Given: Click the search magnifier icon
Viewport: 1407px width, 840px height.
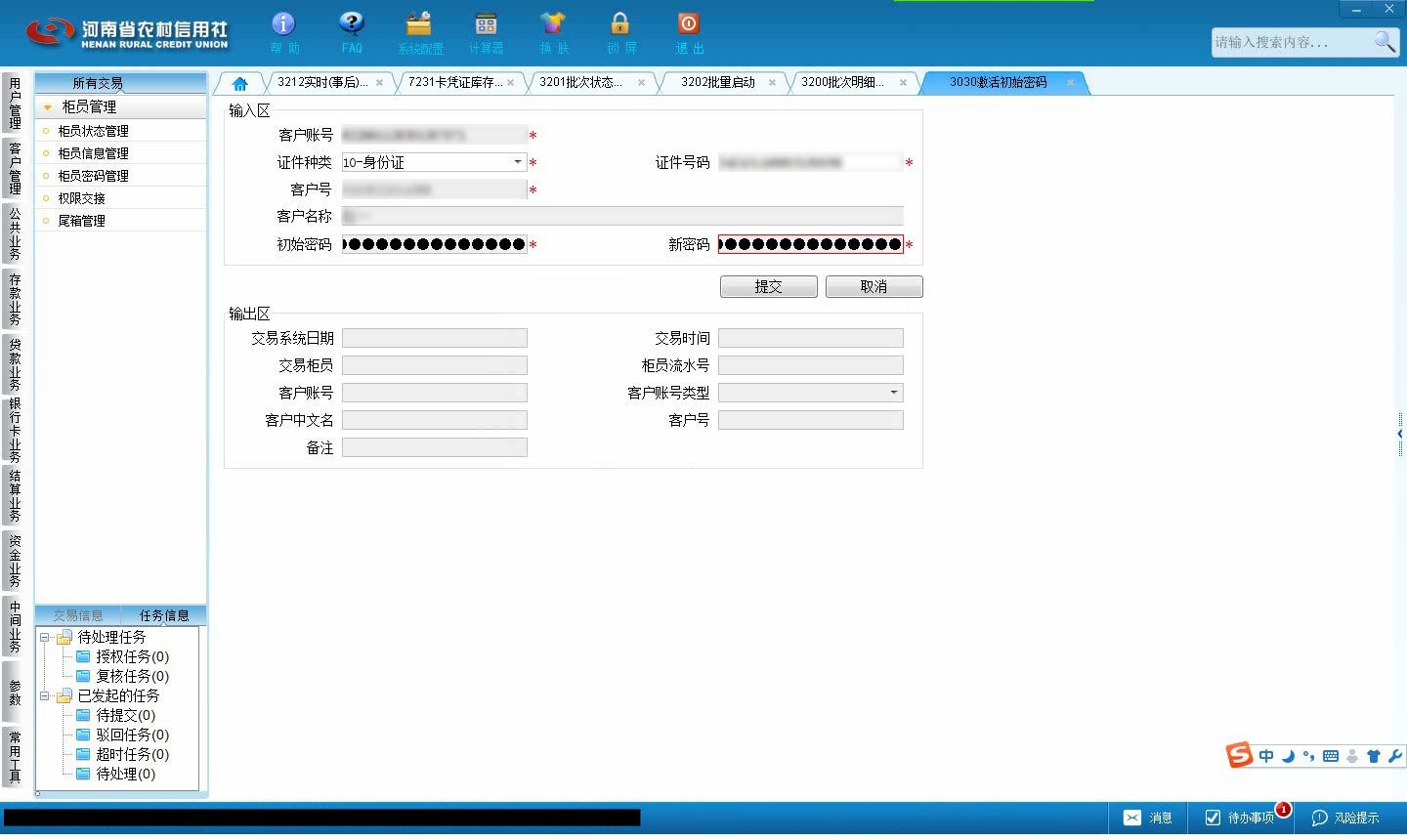Looking at the screenshot, I should (1385, 42).
